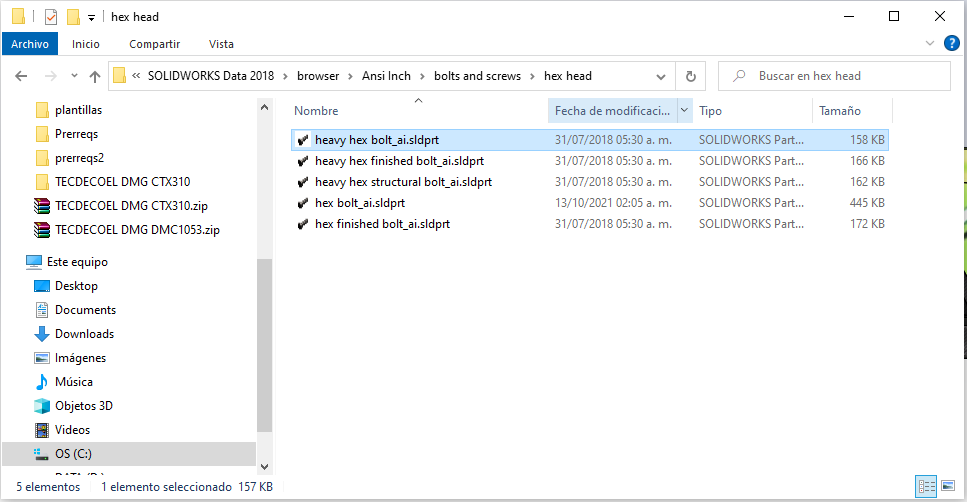Select TECDECOEL DMG CTX310.zip archive
Screen dimensions: 967x502
point(131,206)
